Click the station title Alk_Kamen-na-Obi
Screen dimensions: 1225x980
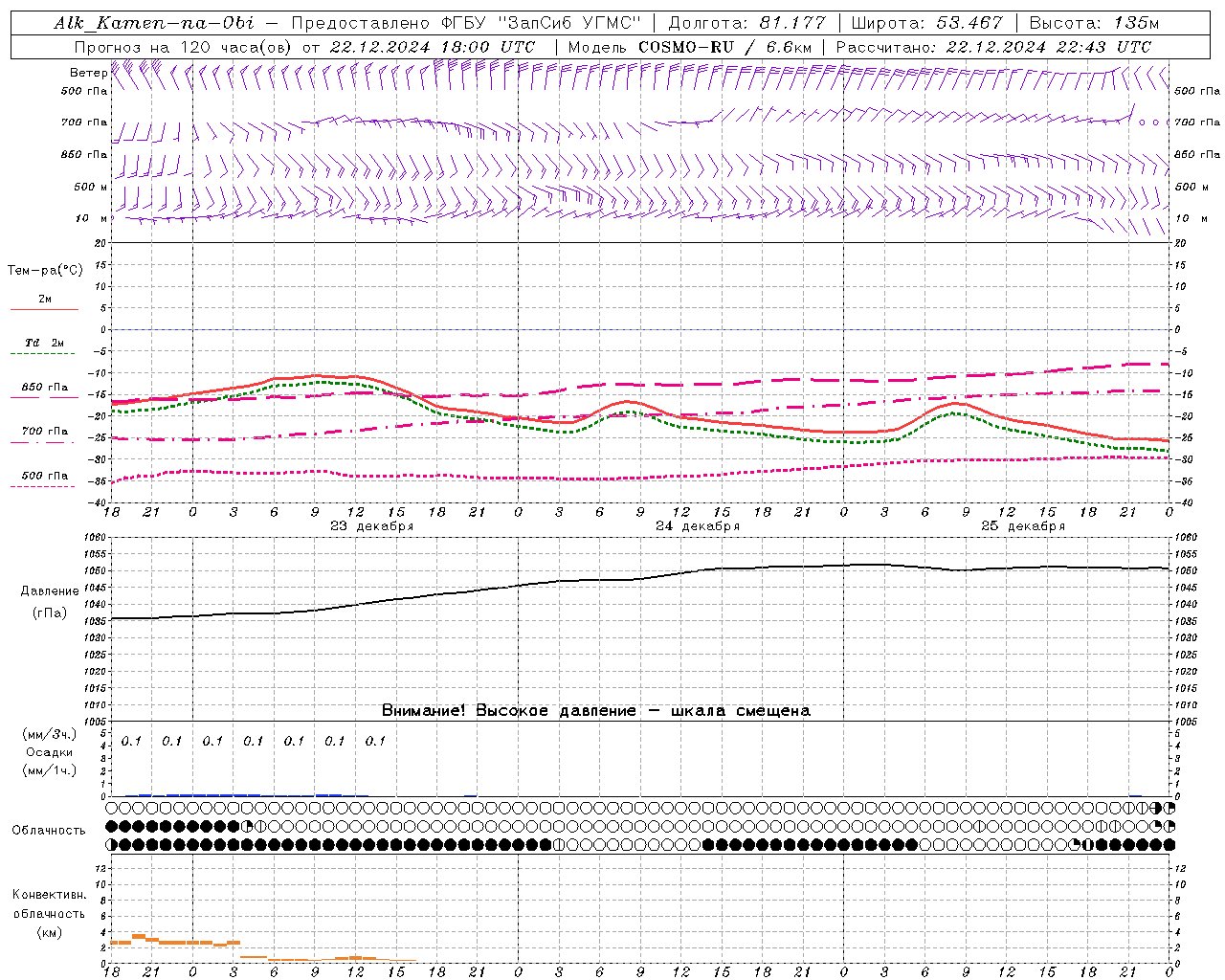153,23
